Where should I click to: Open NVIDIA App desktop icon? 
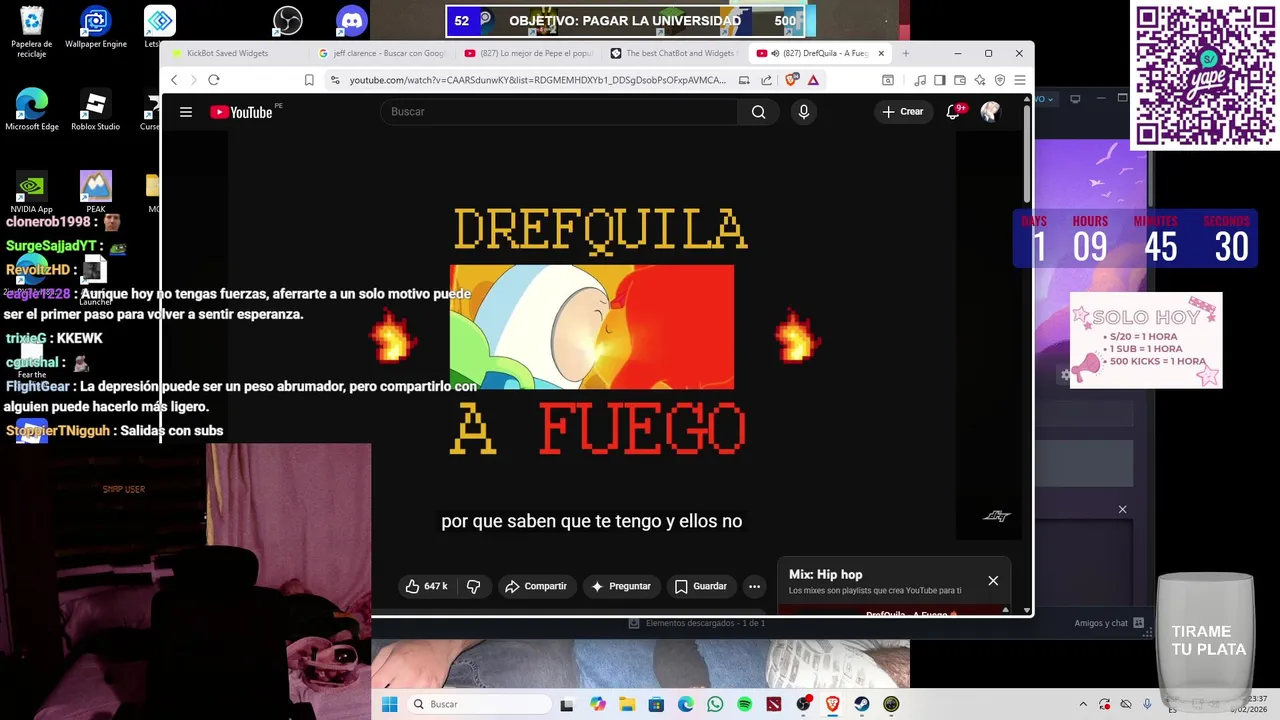(x=32, y=192)
